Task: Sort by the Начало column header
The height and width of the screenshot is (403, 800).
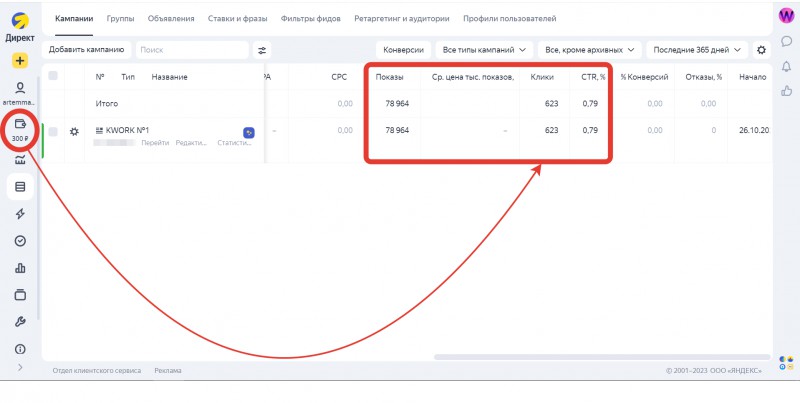Action: 753,77
